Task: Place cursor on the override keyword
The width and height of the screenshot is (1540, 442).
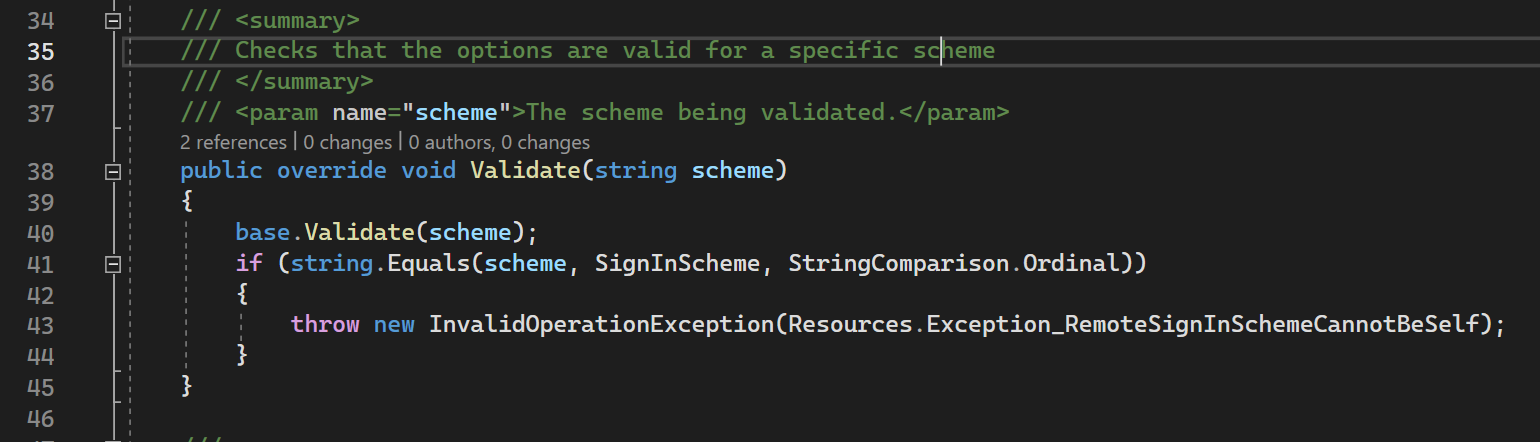Action: (x=331, y=171)
